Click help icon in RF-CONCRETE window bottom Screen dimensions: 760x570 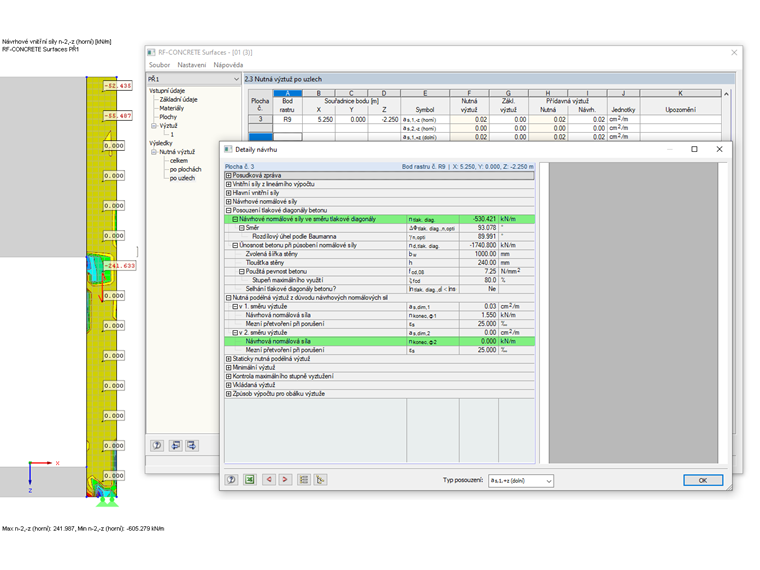click(157, 445)
